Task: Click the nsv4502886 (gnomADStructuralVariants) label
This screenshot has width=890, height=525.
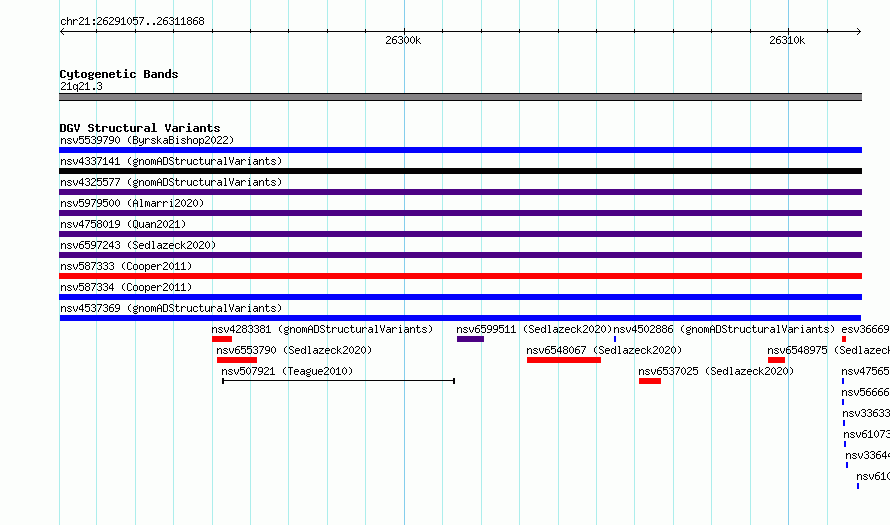Action: tap(724, 329)
